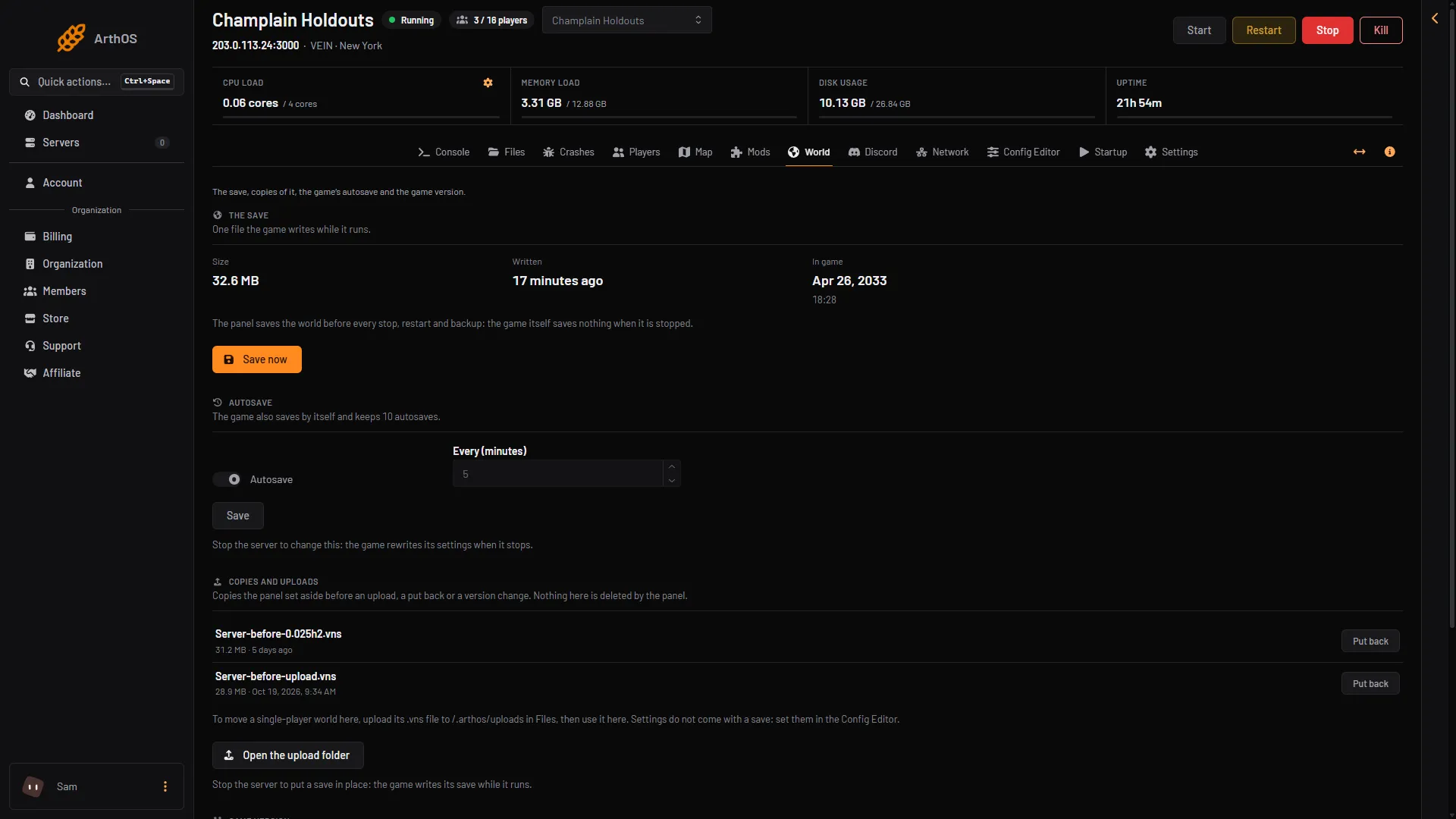
Task: Open the Discord tab
Action: tap(873, 152)
